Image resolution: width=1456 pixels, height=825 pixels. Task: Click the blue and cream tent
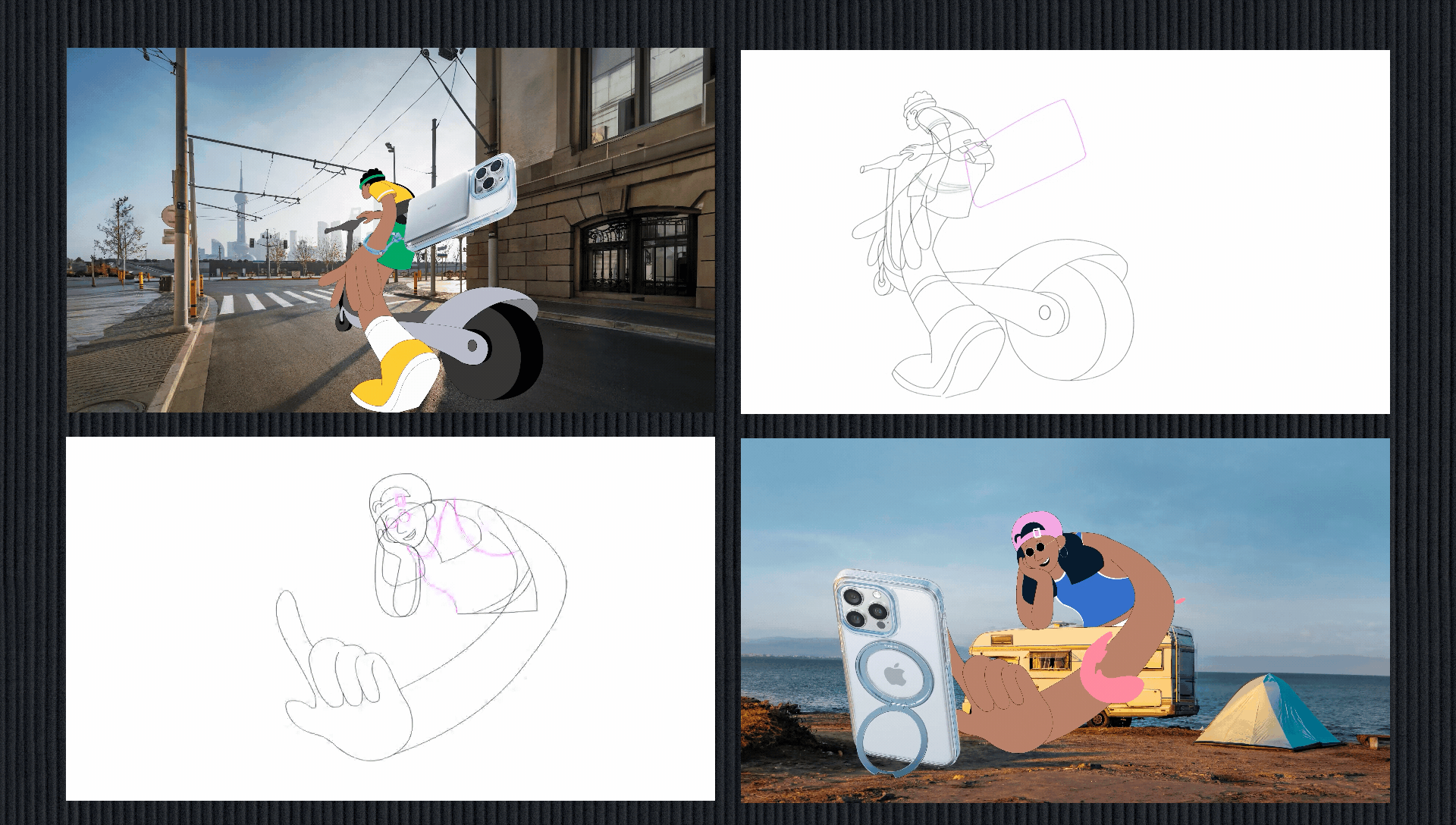(1265, 713)
